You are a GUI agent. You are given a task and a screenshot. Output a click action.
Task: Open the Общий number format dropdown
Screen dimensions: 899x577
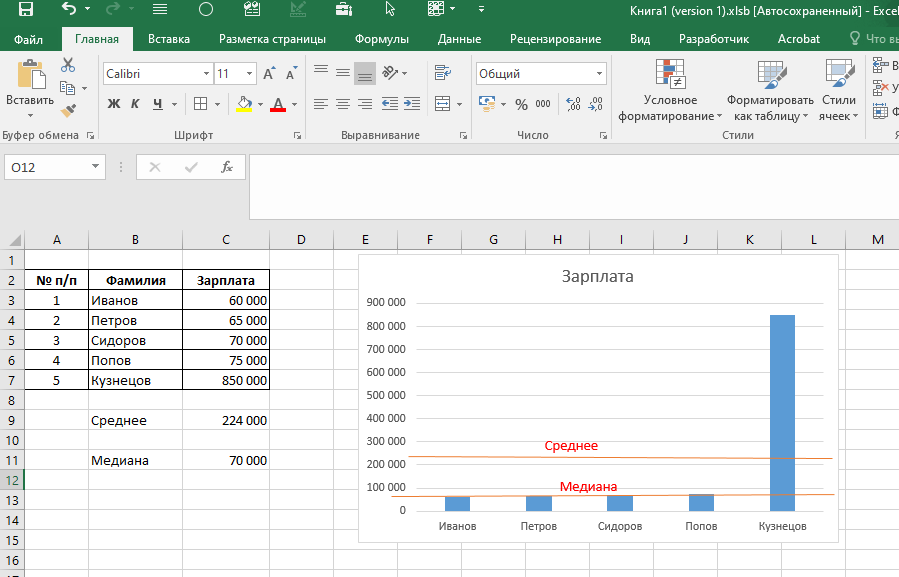(x=599, y=73)
